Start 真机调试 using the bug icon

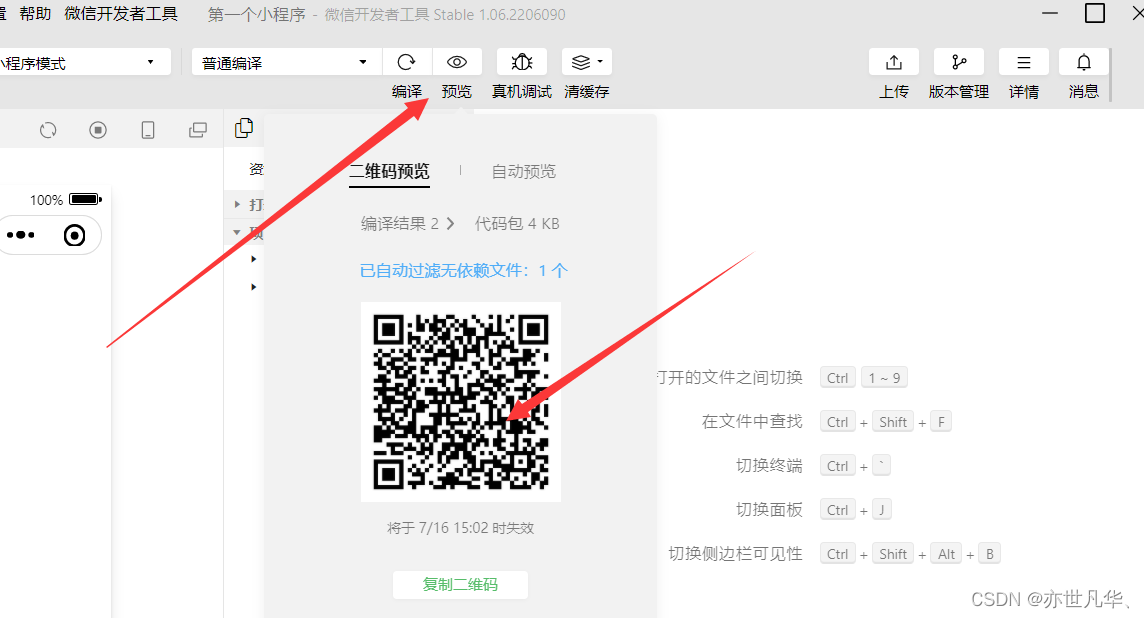point(522,62)
